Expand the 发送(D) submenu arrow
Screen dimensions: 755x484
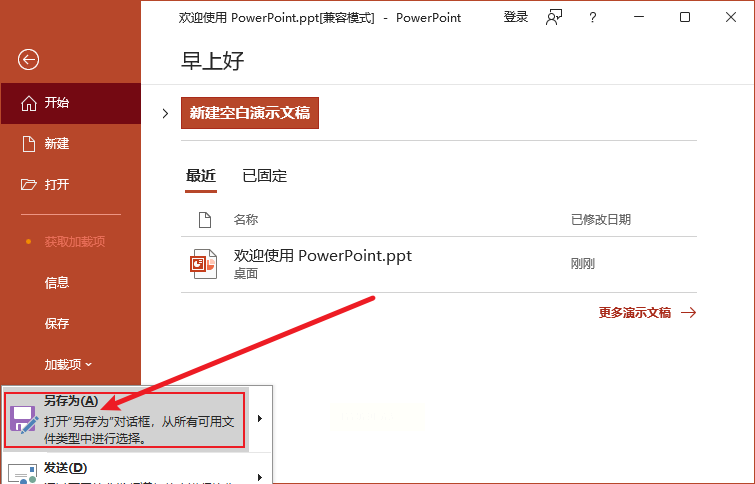pyautogui.click(x=260, y=477)
